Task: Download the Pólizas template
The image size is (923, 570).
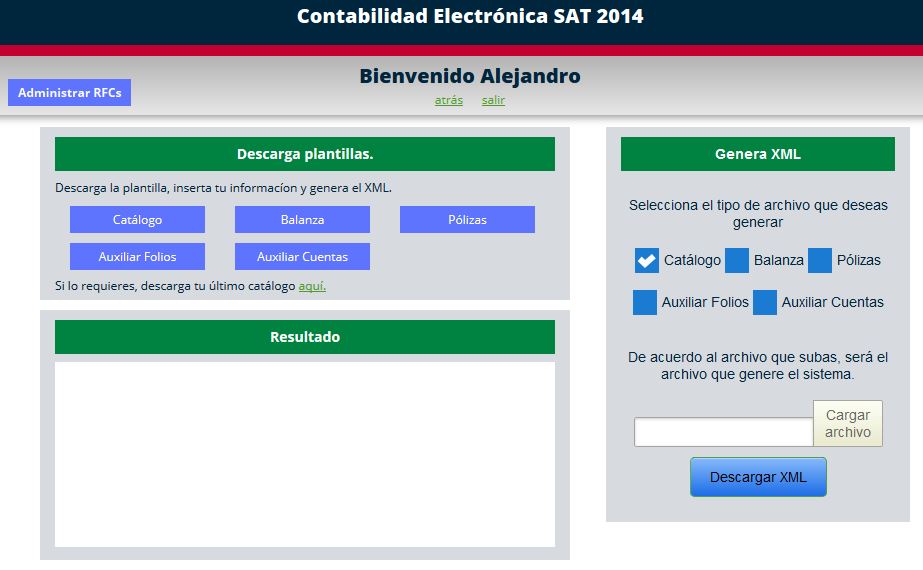Action: [x=467, y=220]
